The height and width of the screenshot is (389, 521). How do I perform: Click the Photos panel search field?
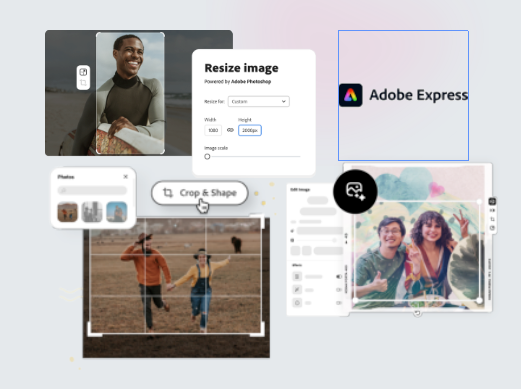click(x=92, y=190)
